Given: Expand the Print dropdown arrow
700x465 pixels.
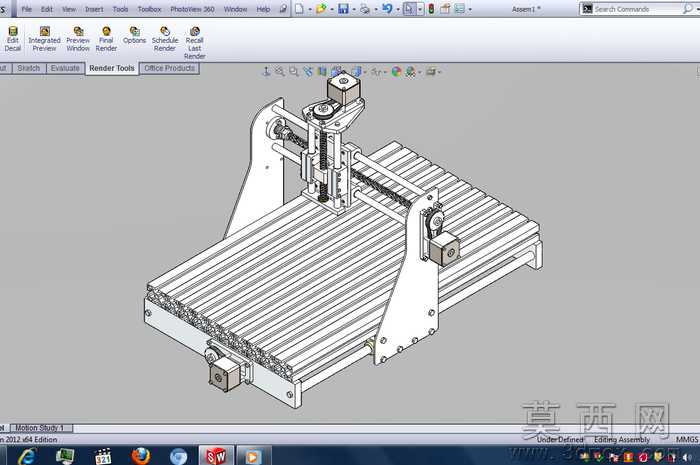Looking at the screenshot, I should click(x=375, y=9).
